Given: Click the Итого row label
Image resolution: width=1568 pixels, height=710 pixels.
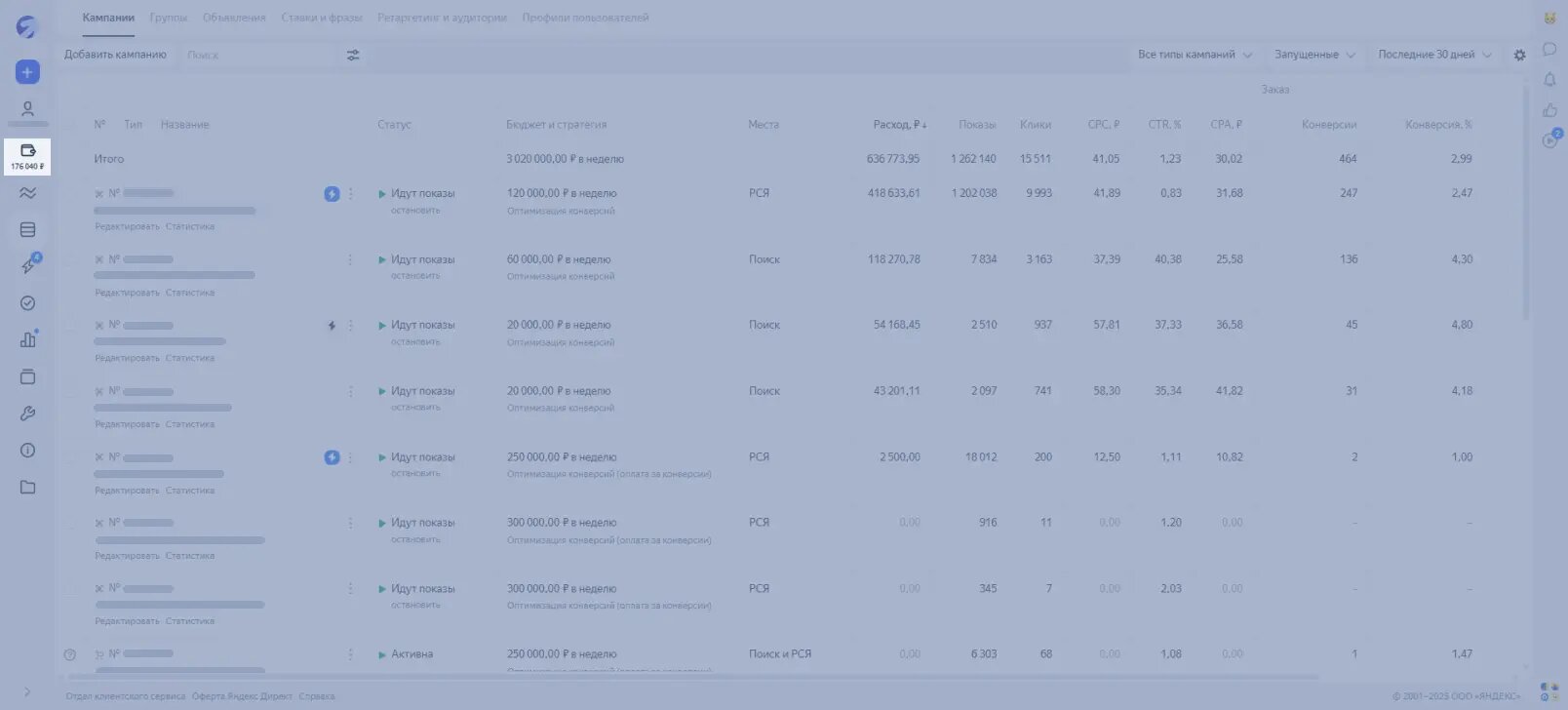Looking at the screenshot, I should pyautogui.click(x=109, y=159).
